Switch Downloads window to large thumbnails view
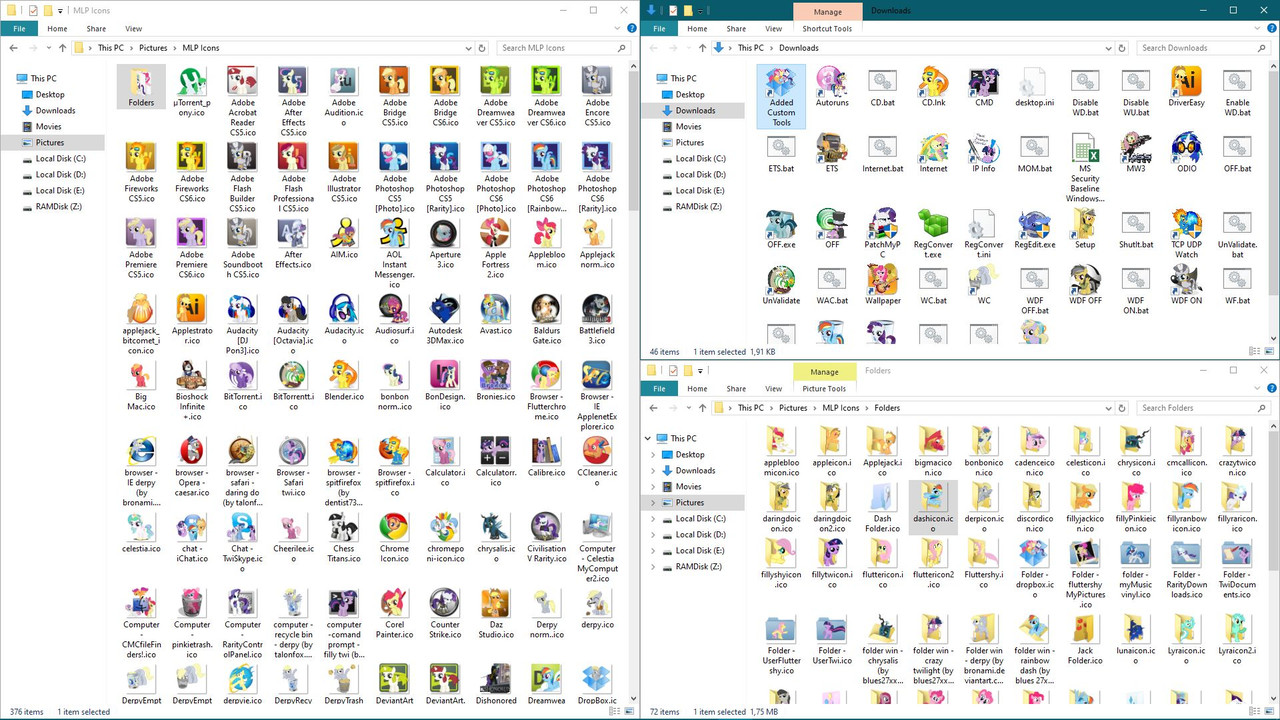Viewport: 1280px width, 720px height. pyautogui.click(x=1270, y=352)
